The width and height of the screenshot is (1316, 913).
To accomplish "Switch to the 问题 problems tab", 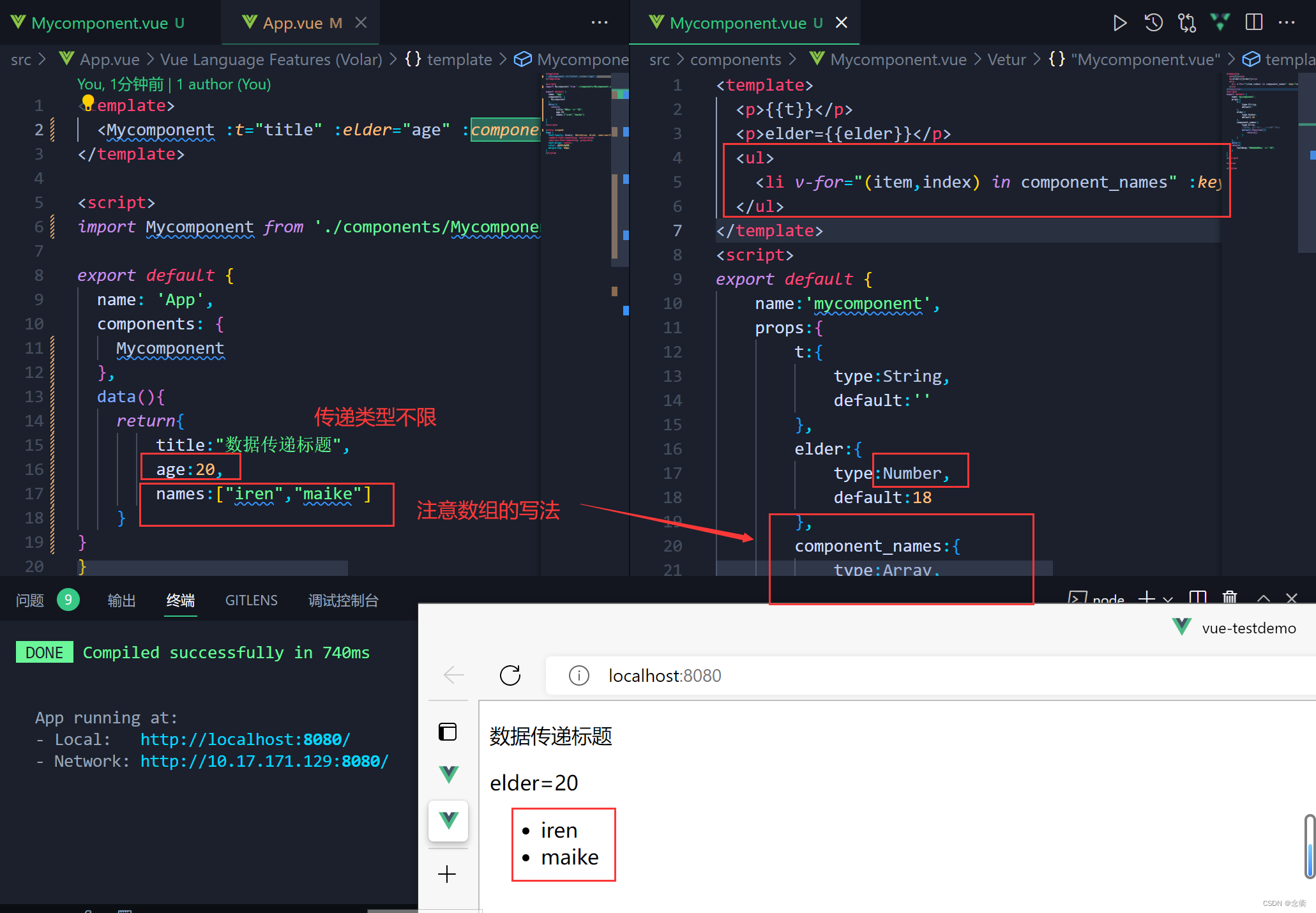I will tap(30, 600).
